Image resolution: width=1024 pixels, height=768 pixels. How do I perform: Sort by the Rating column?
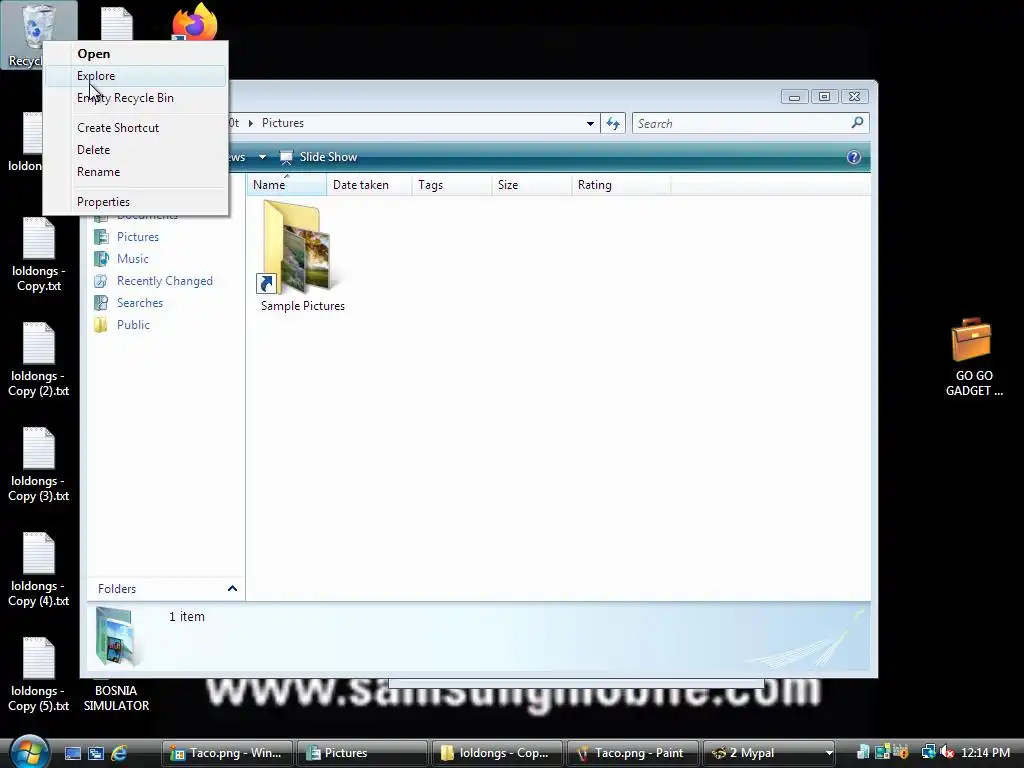click(x=621, y=185)
